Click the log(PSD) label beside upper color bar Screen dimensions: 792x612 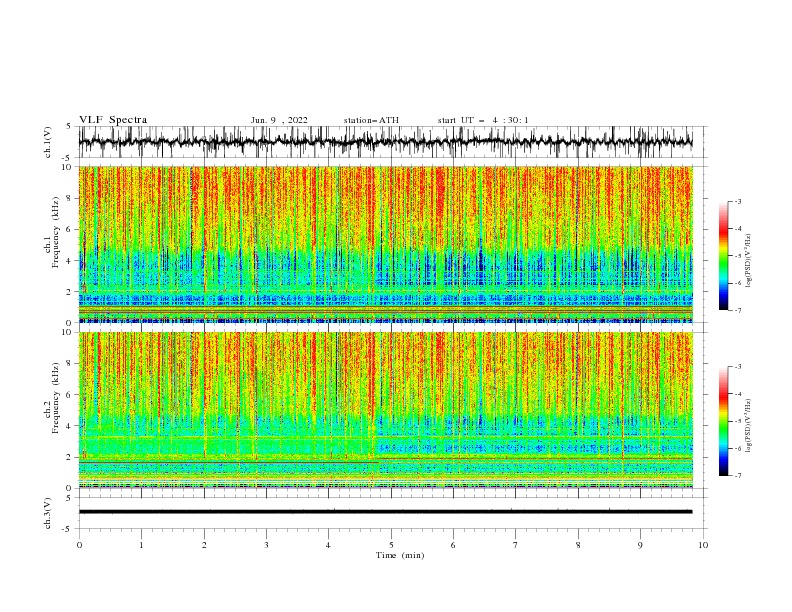click(x=749, y=261)
